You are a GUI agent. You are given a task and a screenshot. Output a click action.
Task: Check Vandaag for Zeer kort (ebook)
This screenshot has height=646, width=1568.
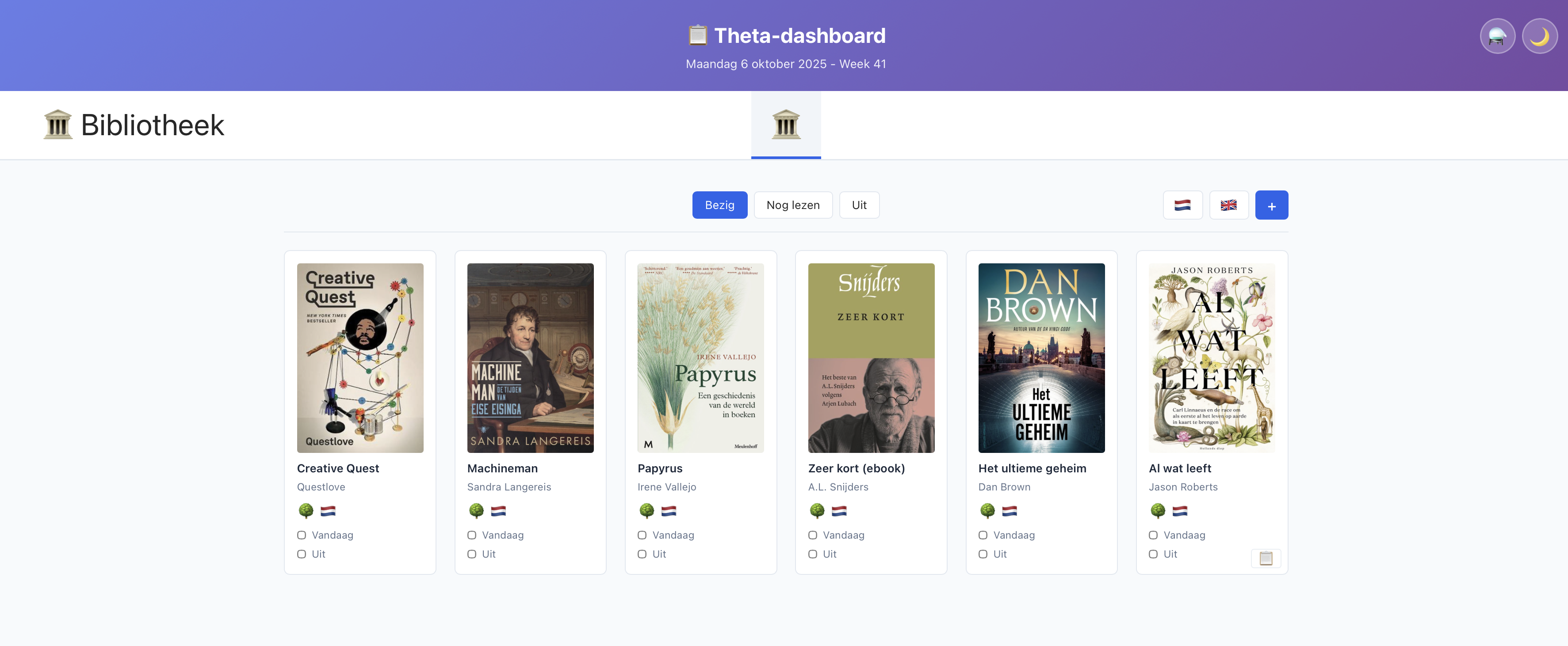point(812,535)
